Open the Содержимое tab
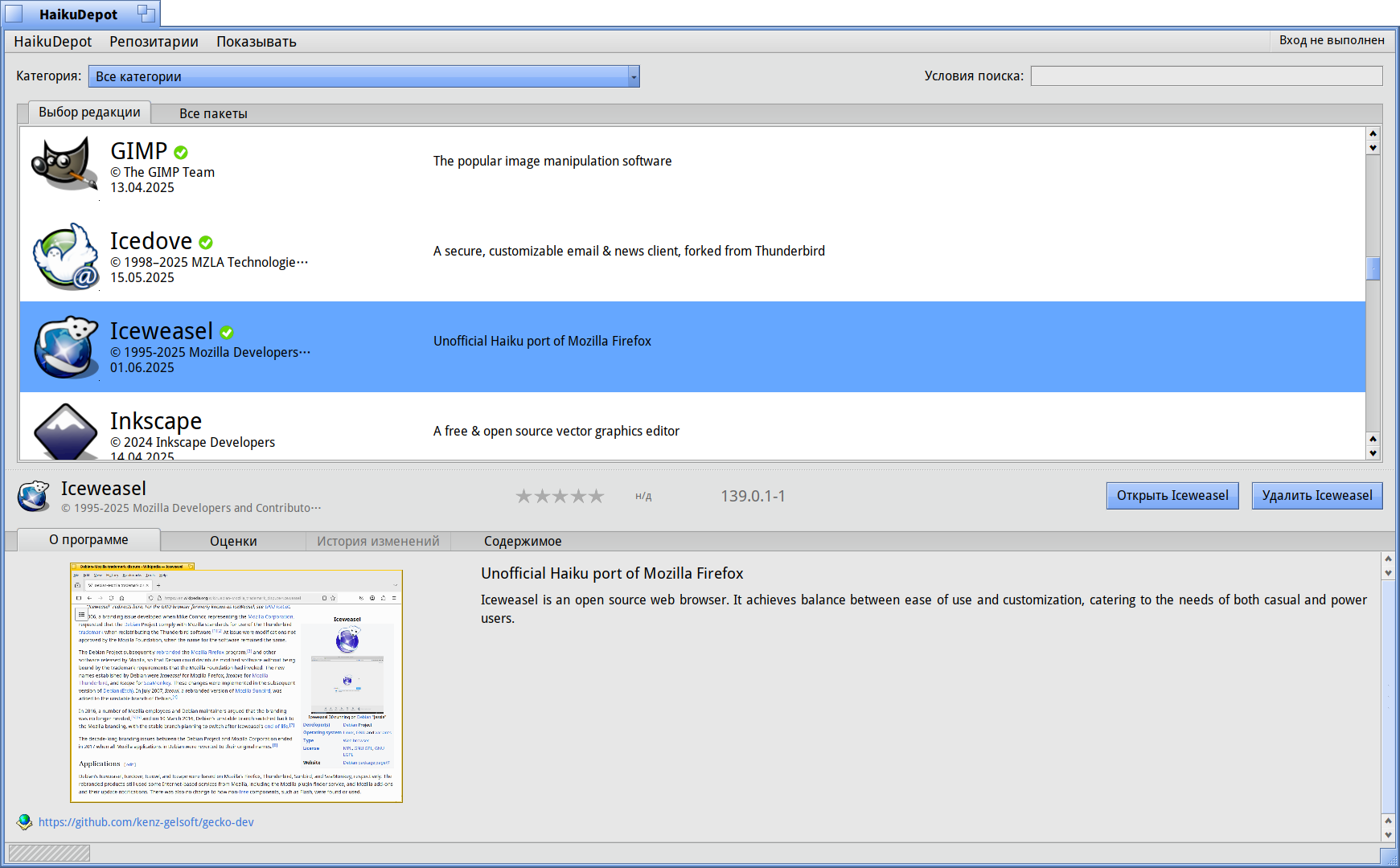 point(522,541)
